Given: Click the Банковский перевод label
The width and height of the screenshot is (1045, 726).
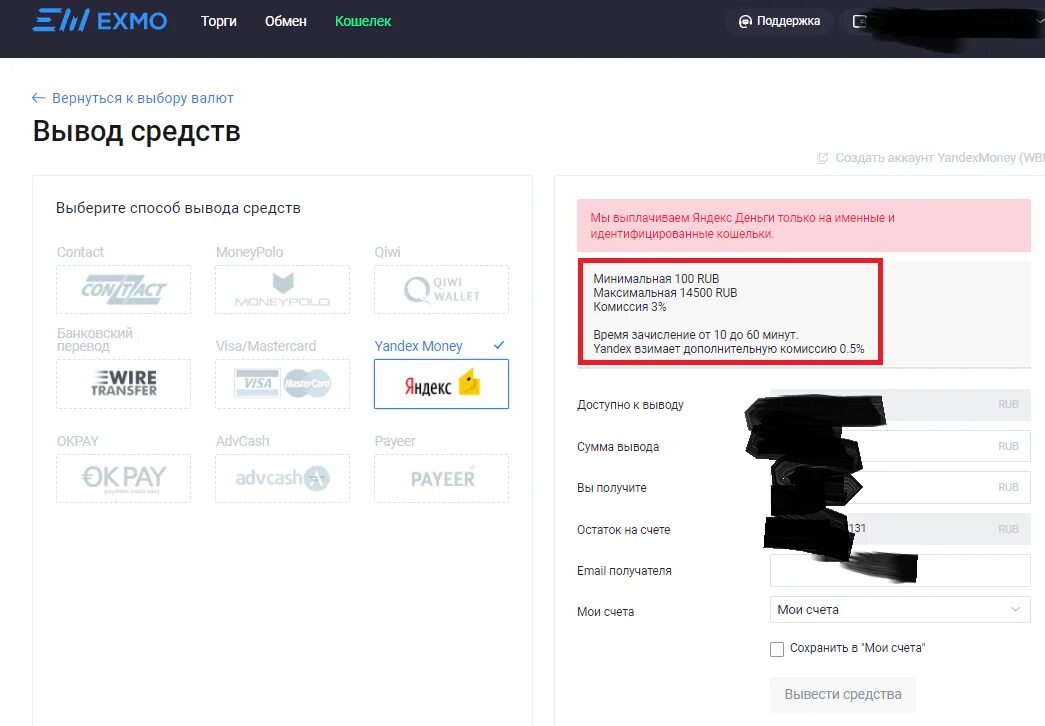Looking at the screenshot, I should tap(95, 339).
